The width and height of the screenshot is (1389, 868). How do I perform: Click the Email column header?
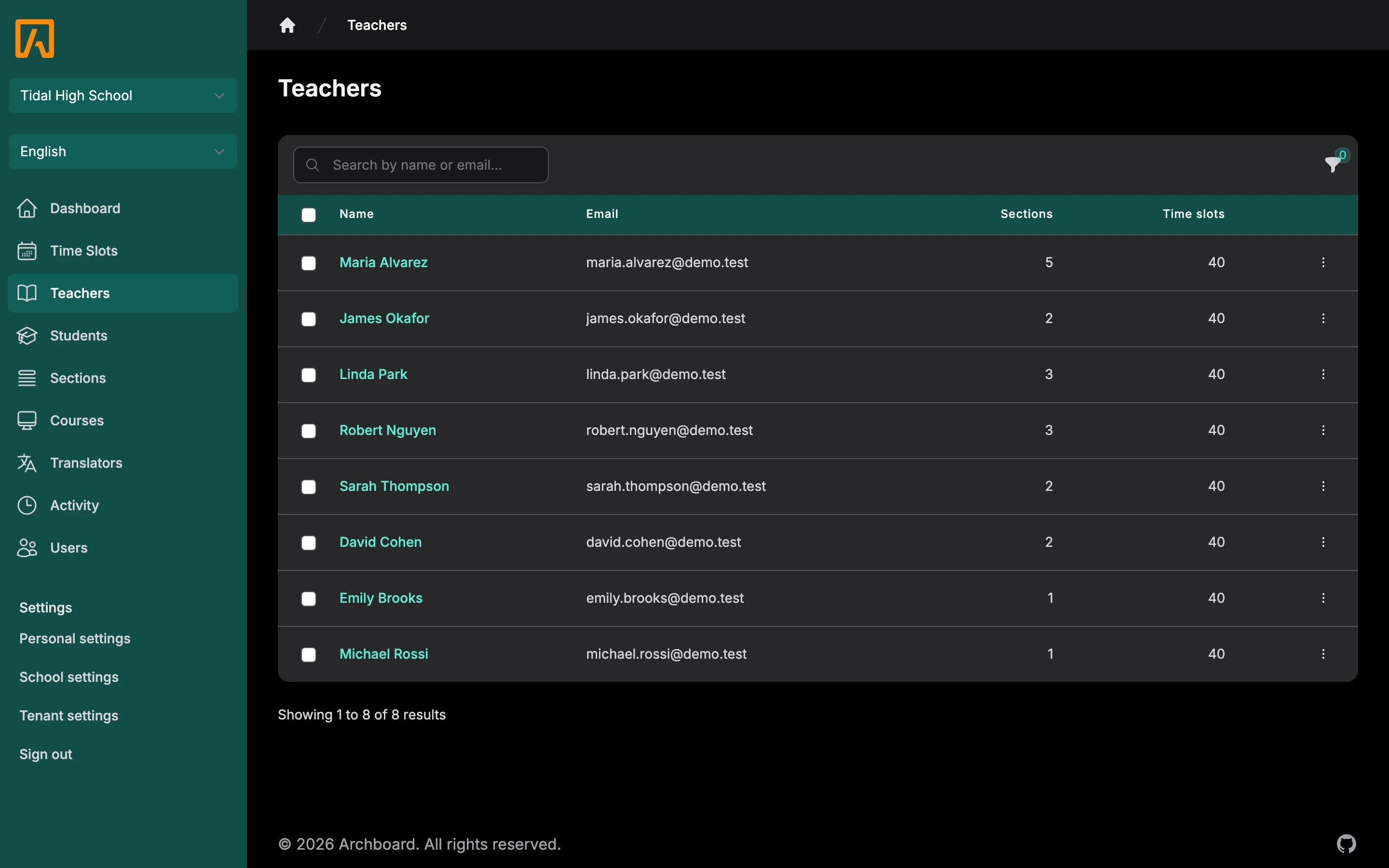click(x=602, y=214)
